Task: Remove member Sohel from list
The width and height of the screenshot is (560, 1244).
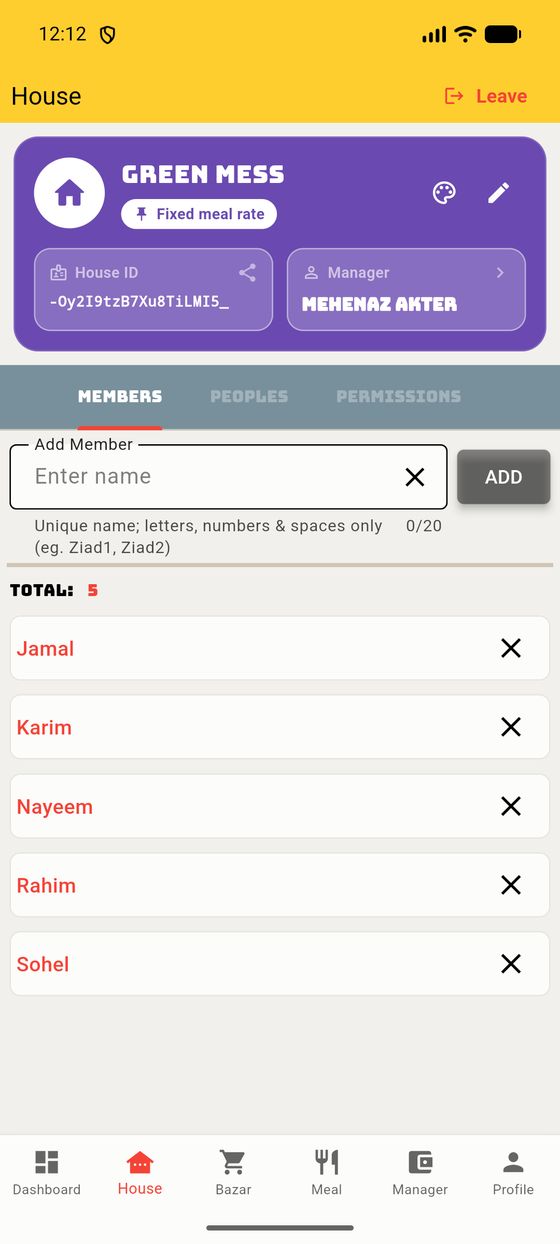Action: click(x=511, y=964)
